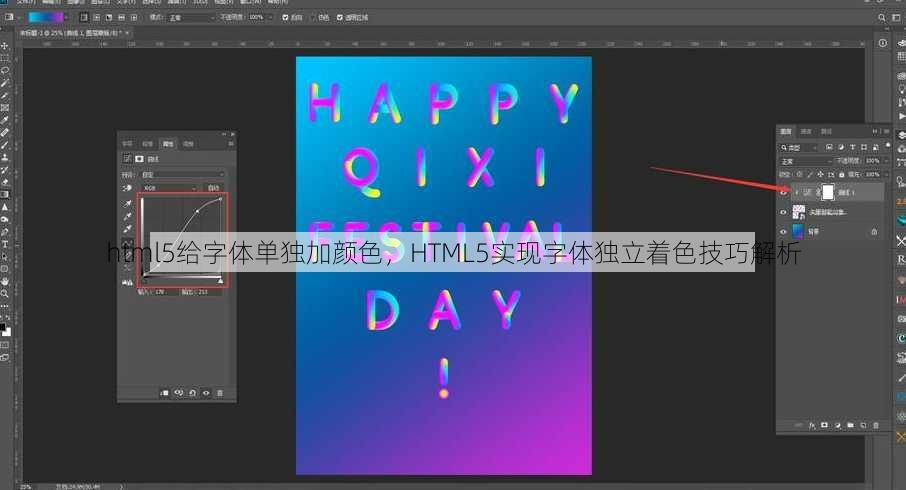Image resolution: width=906 pixels, height=490 pixels.
Task: Pick the white point eyedropper in Curves panel
Action: pos(127,229)
